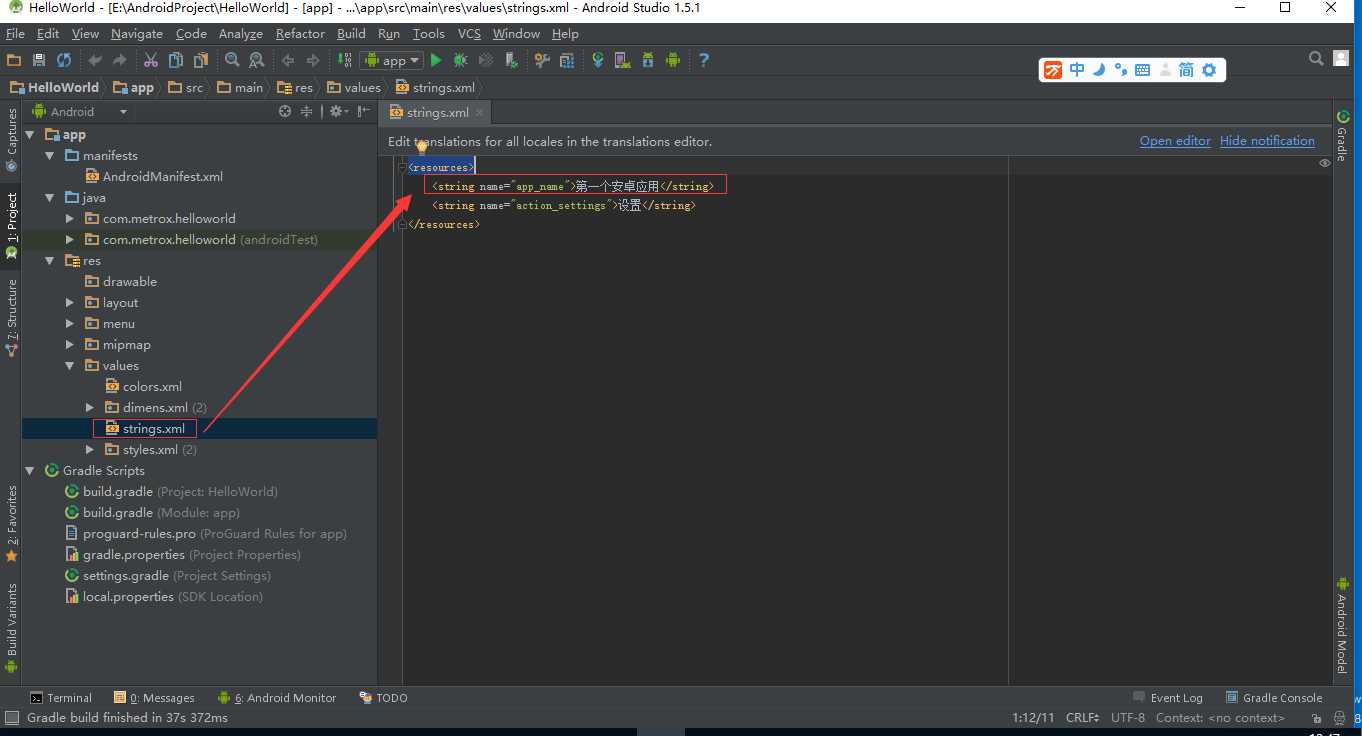Open the Refactor menu
This screenshot has width=1362, height=736.
click(300, 33)
